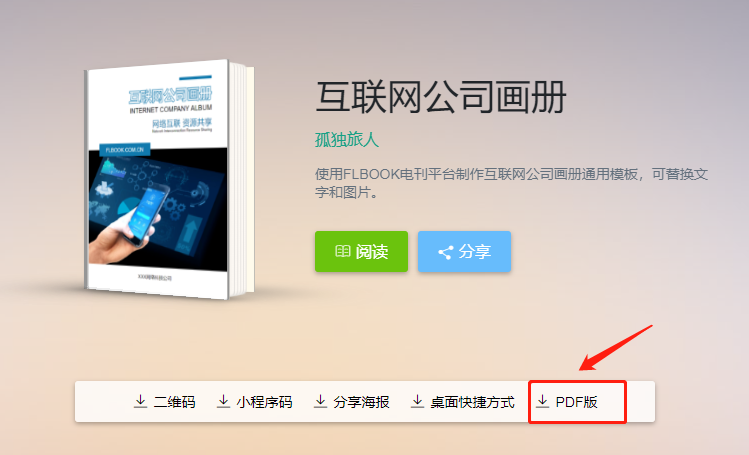749x455 pixels.
Task: Download the 二维码 QR code
Action: click(x=165, y=402)
